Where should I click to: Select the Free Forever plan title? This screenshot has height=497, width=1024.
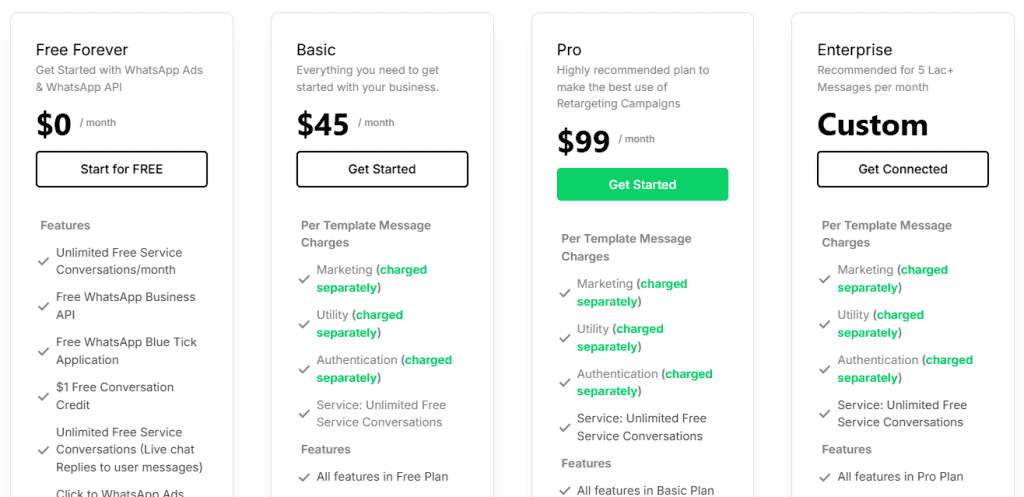tap(82, 50)
